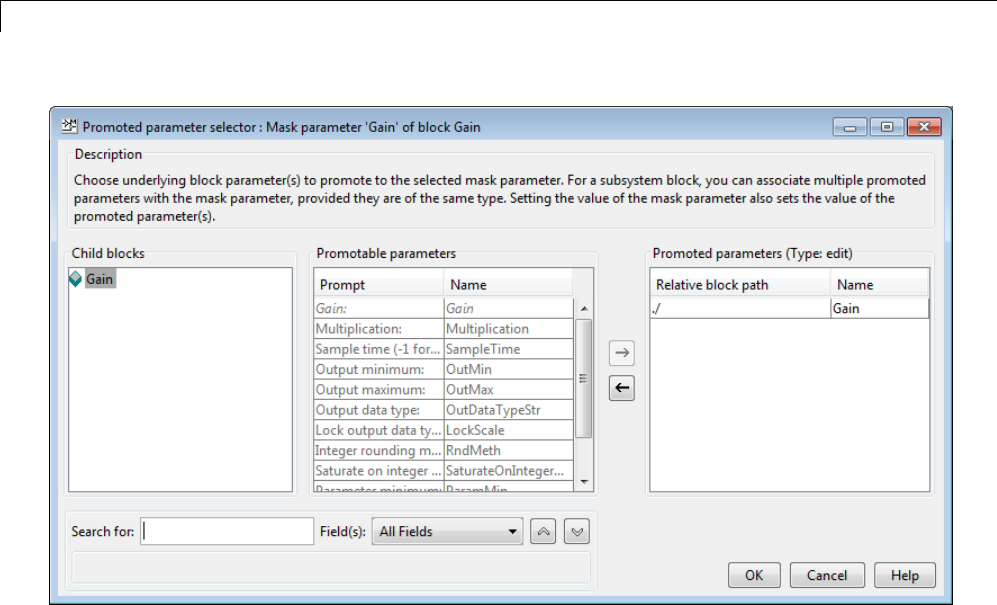Screen dimensions: 997x605
Task: Click the Relative block path column header
Action: pyautogui.click(x=739, y=285)
